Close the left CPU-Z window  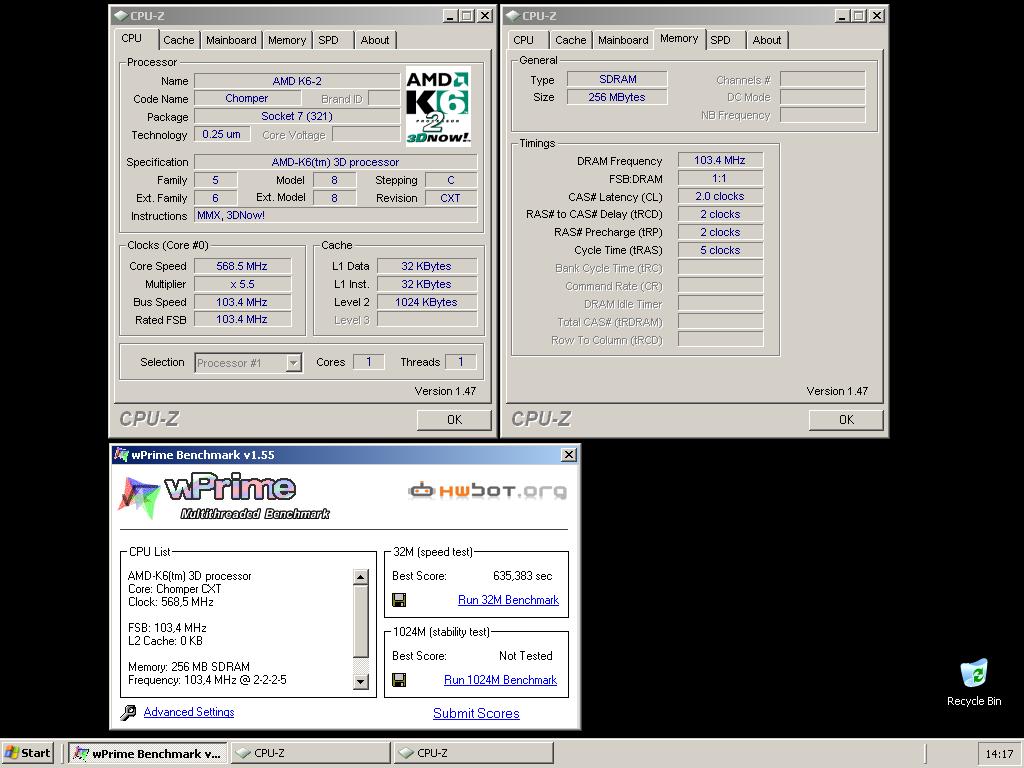pos(485,16)
